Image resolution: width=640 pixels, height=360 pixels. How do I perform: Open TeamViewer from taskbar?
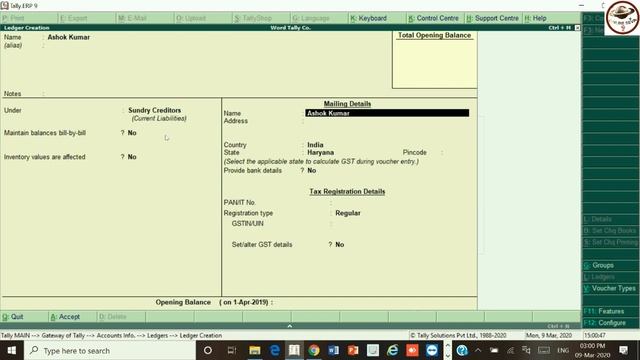pyautogui.click(x=432, y=350)
